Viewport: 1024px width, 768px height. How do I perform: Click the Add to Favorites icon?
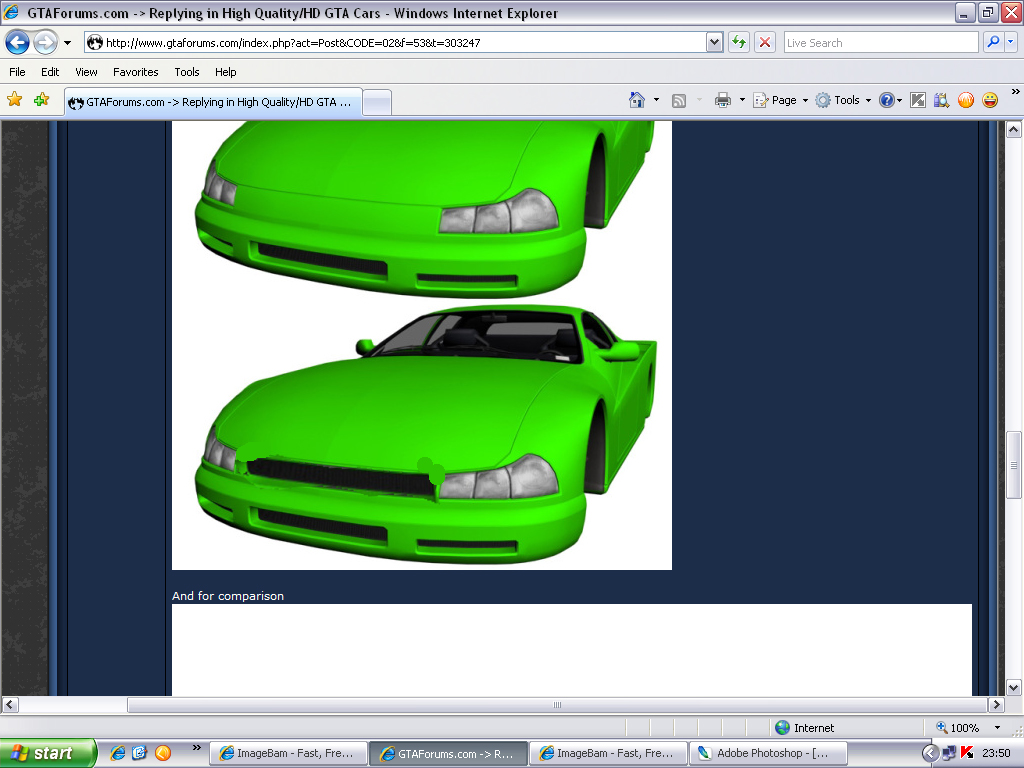click(41, 100)
